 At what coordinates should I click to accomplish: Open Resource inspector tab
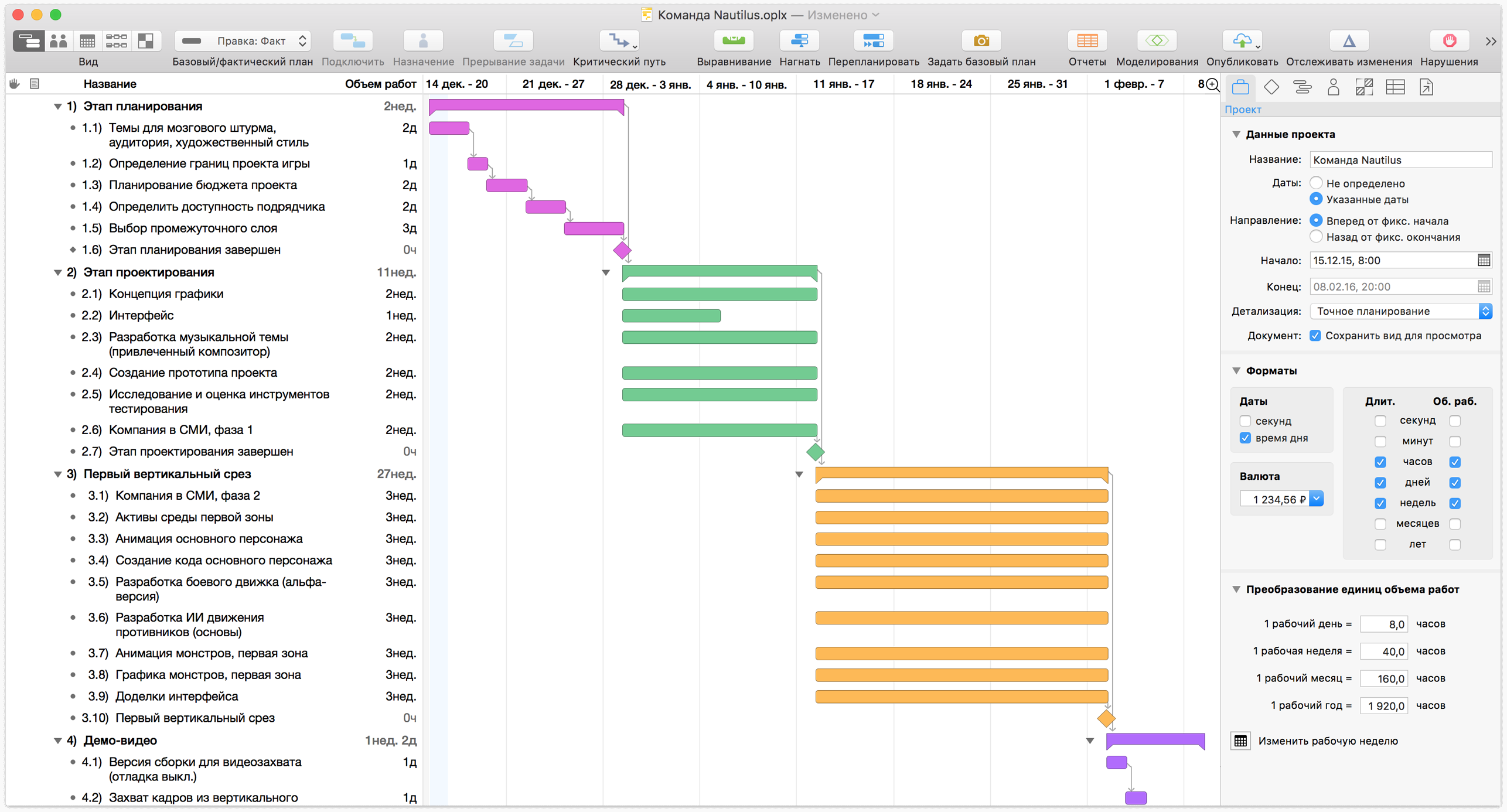[1334, 88]
